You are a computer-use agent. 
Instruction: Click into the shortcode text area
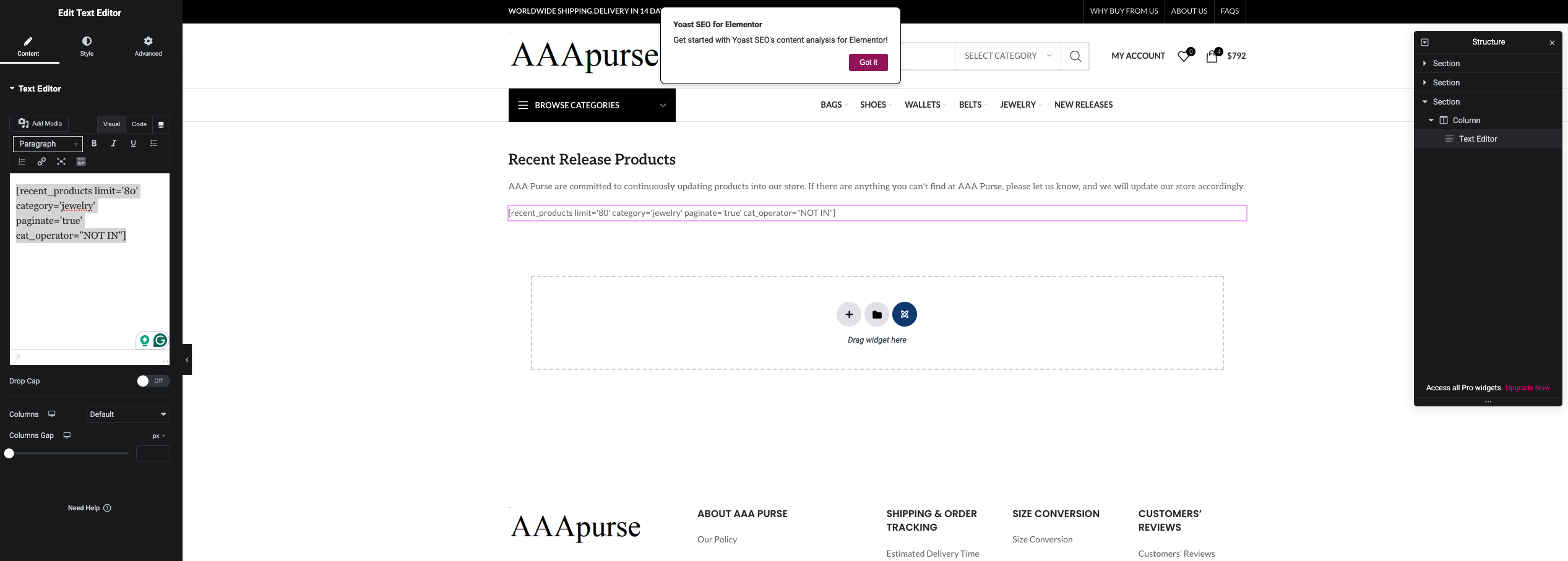(90, 262)
